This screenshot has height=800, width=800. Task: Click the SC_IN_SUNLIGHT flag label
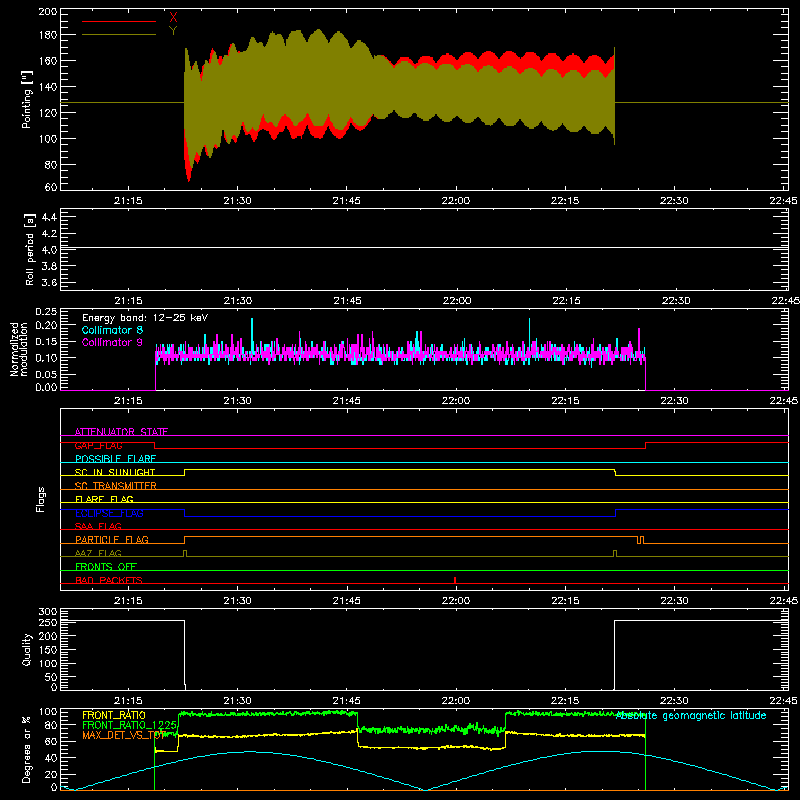click(x=115, y=472)
